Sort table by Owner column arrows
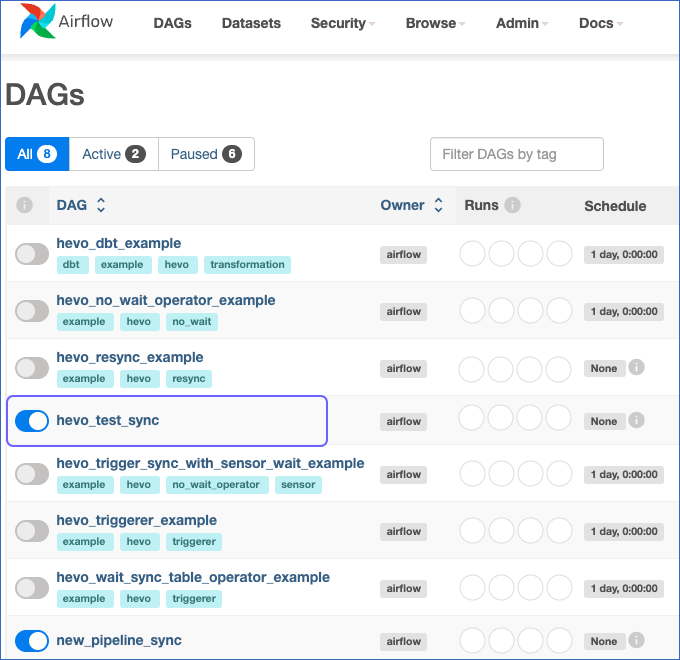Image resolution: width=680 pixels, height=660 pixels. [438, 205]
